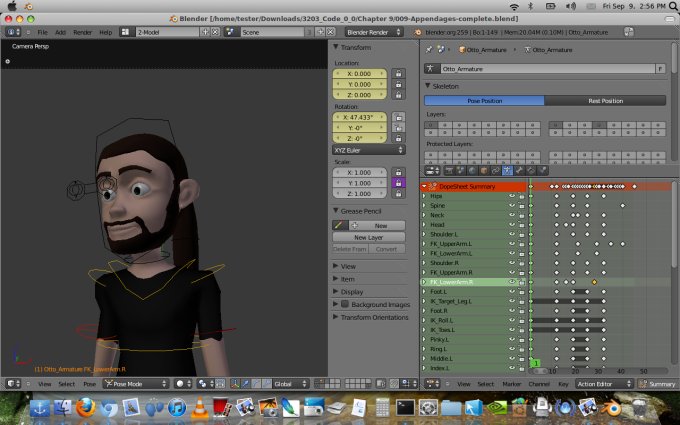Expand the Transform Orientations panel
Image resolution: width=680 pixels, height=425 pixels.
[335, 317]
